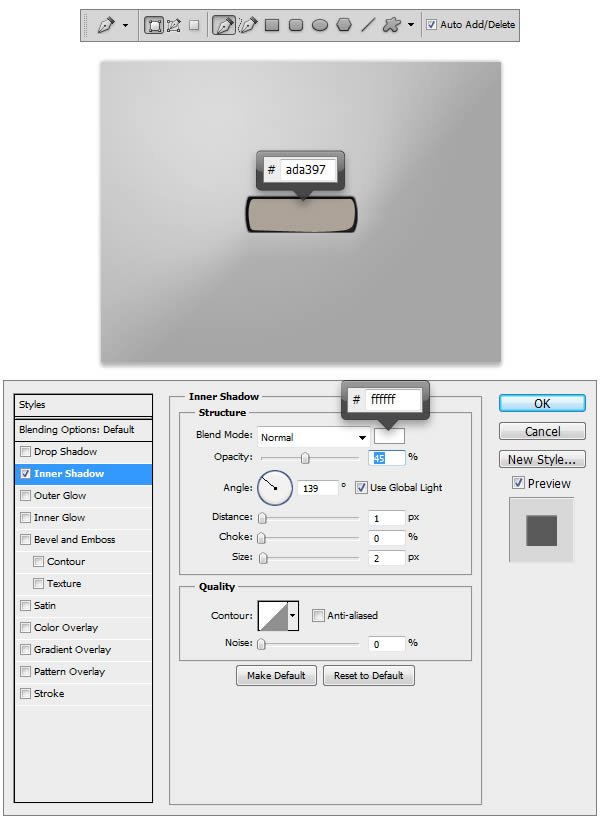Viewport: 600px width, 825px height.
Task: Confirm with the OK button
Action: [x=542, y=404]
